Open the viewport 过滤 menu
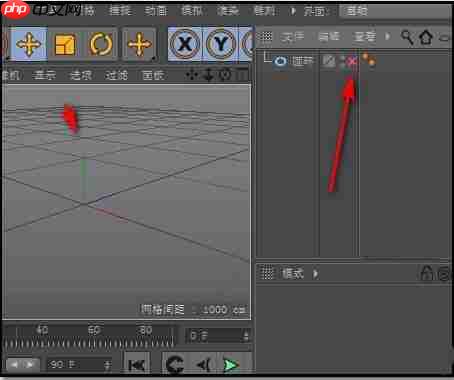The width and height of the screenshot is (454, 380). click(x=116, y=75)
